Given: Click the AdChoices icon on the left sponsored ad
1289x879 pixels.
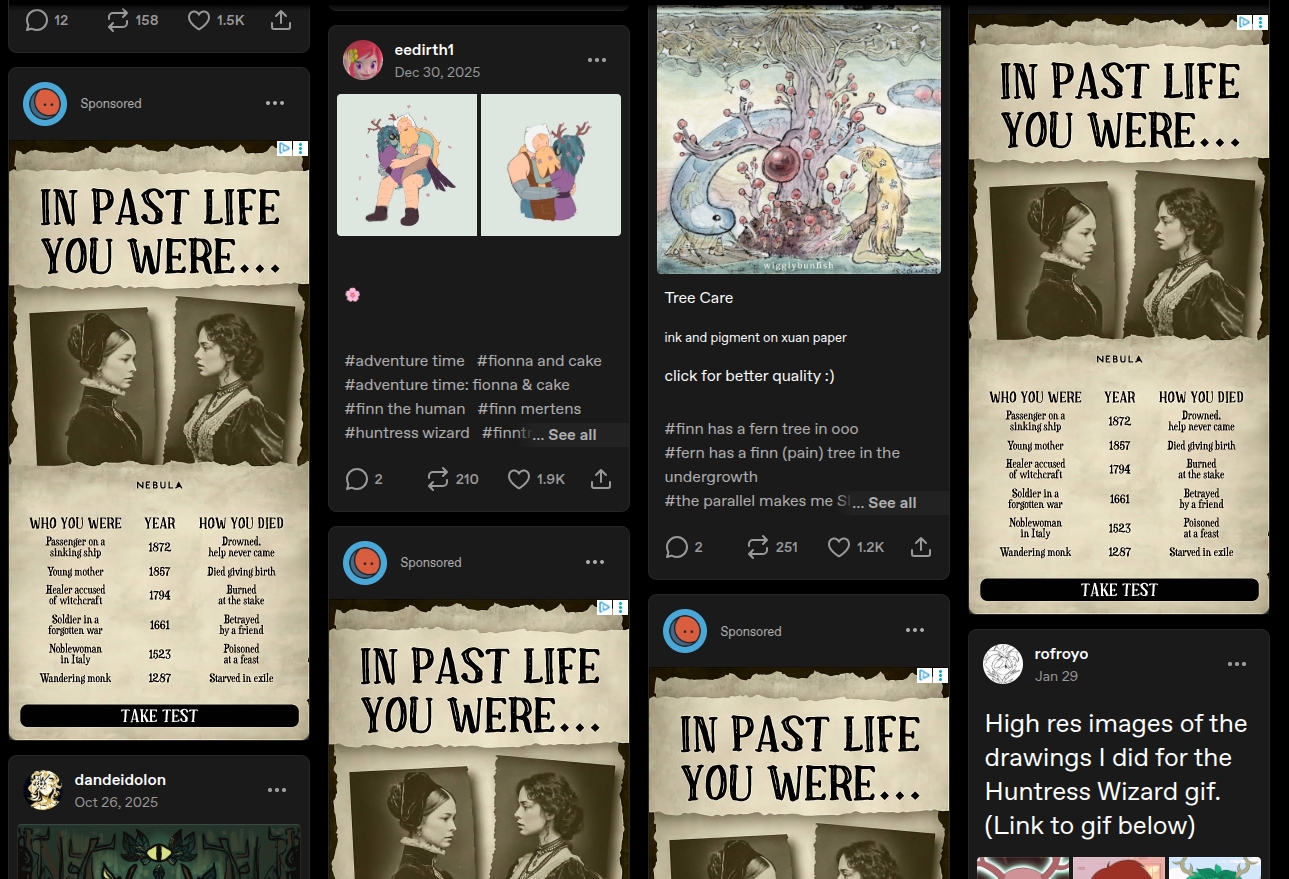Looking at the screenshot, I should tap(284, 148).
